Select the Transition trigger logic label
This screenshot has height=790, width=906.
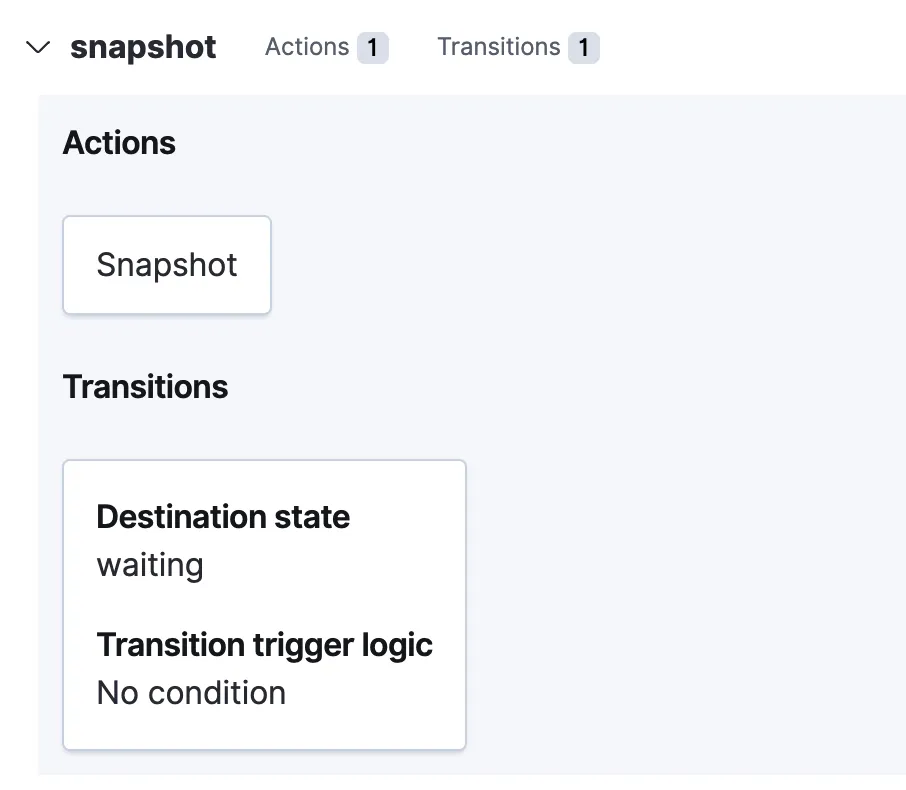pos(264,645)
